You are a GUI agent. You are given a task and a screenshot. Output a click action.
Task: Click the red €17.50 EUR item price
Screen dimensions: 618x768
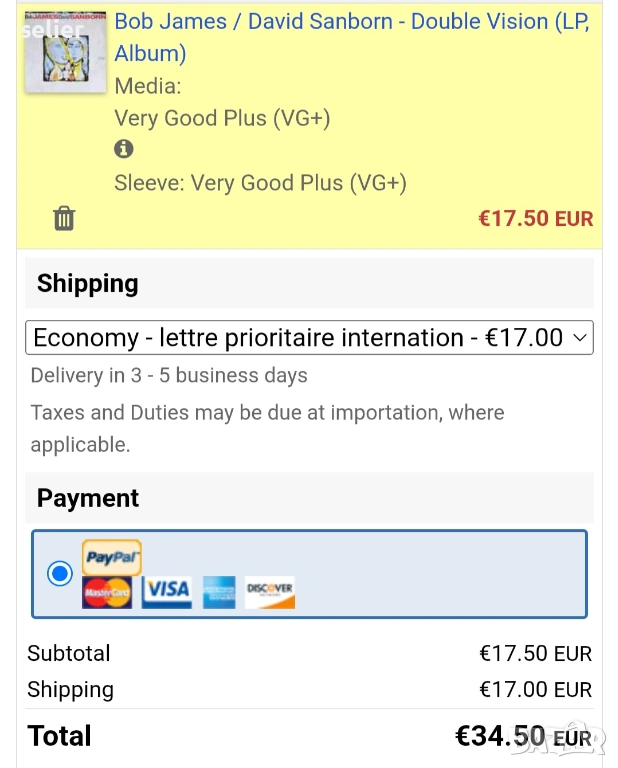tap(535, 218)
